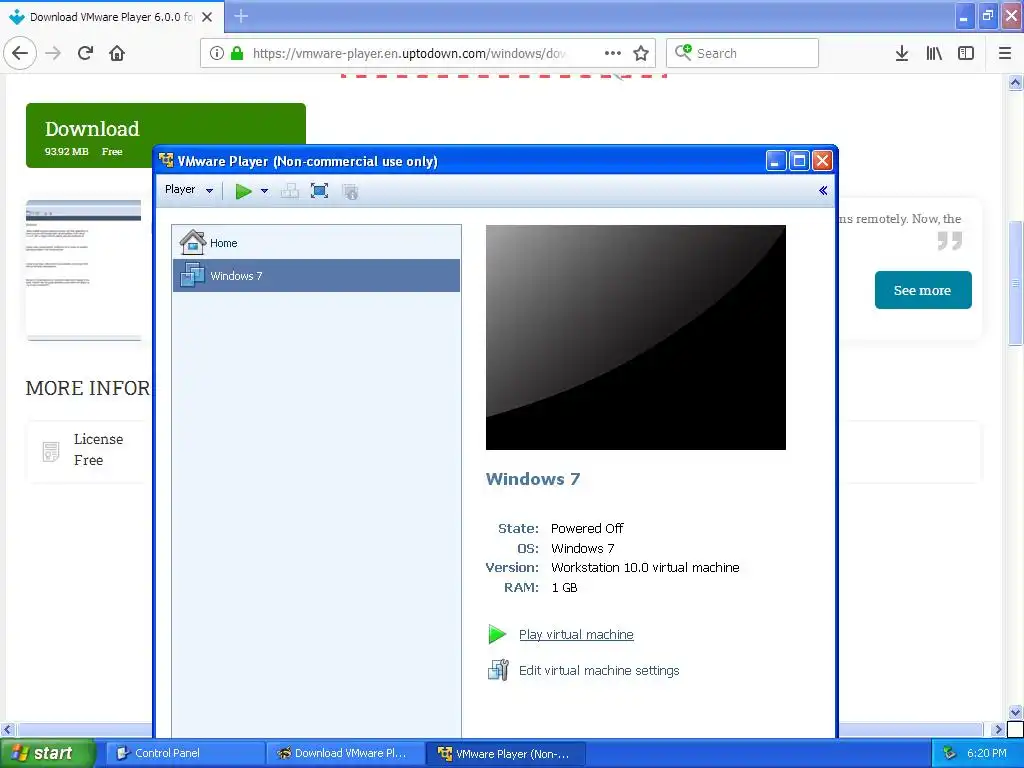Image resolution: width=1024 pixels, height=768 pixels.
Task: Enter full screen mode icon in VMware toolbar
Action: click(319, 191)
